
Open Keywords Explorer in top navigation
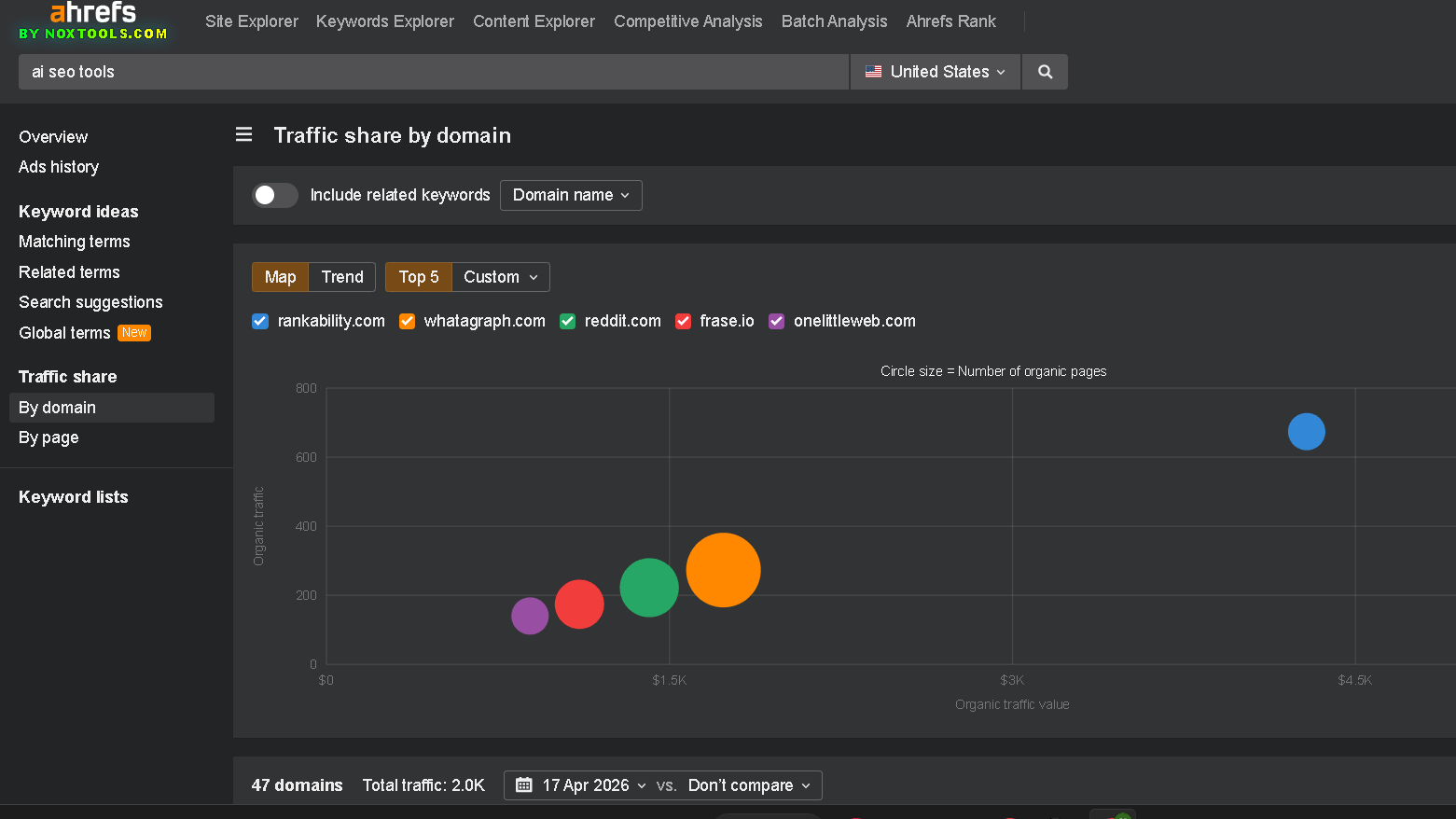pyautogui.click(x=385, y=21)
